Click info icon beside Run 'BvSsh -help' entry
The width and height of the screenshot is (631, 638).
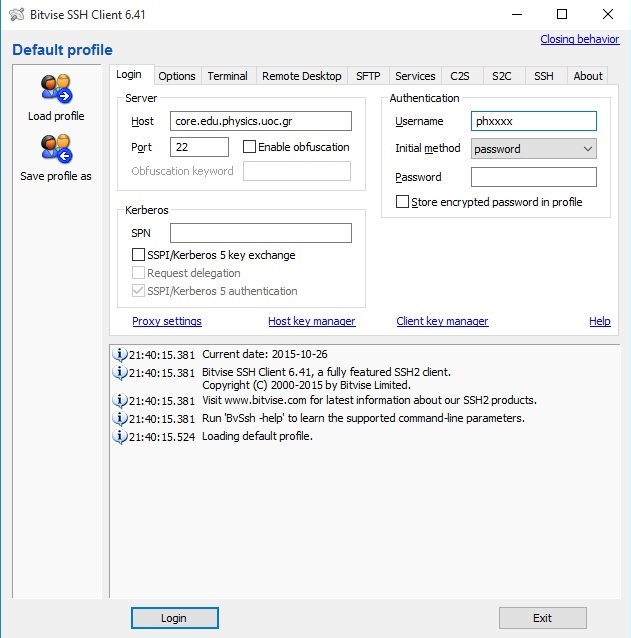[119, 419]
